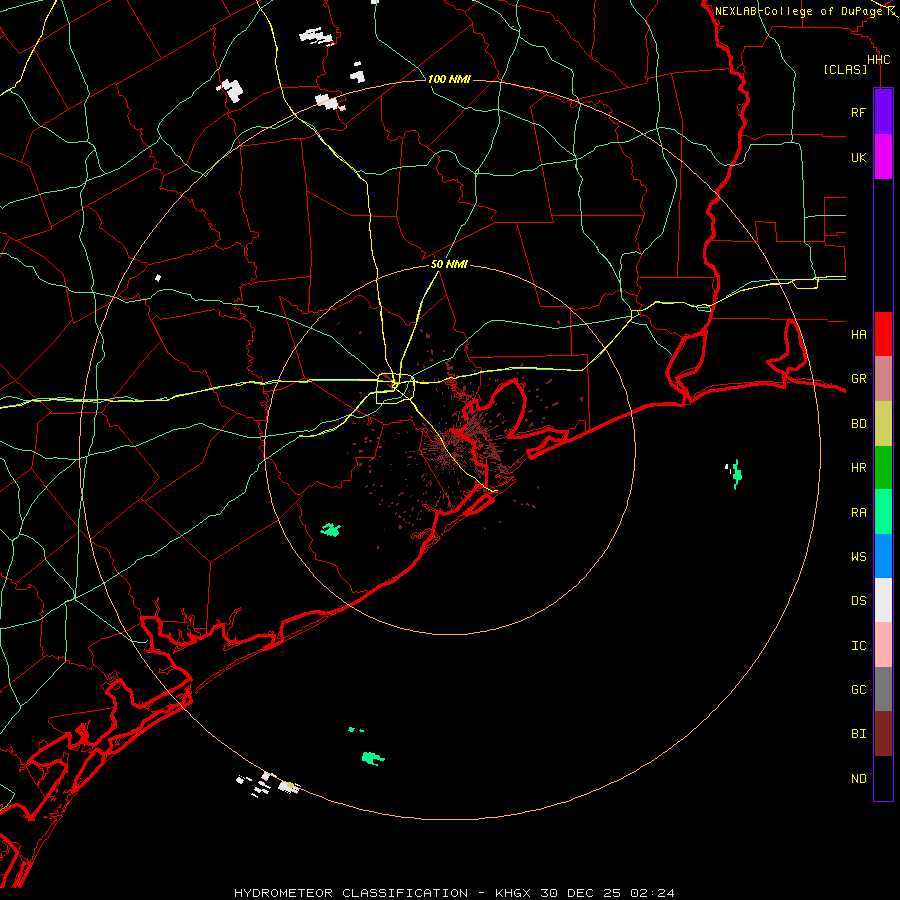Click the WS blue legend swatch
This screenshot has height=900, width=900.
click(x=883, y=556)
